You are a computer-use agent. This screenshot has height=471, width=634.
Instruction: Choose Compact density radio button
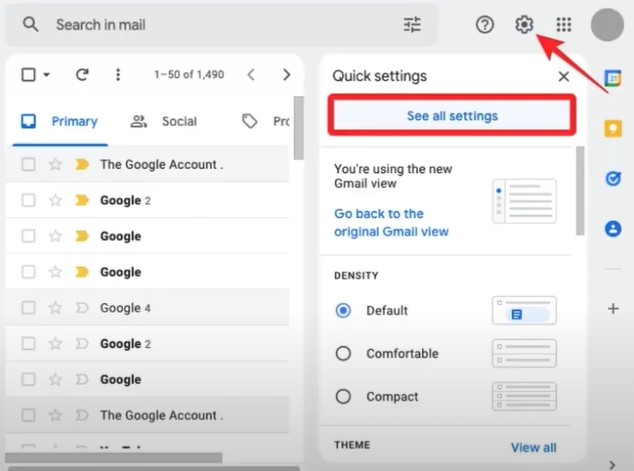pos(343,396)
